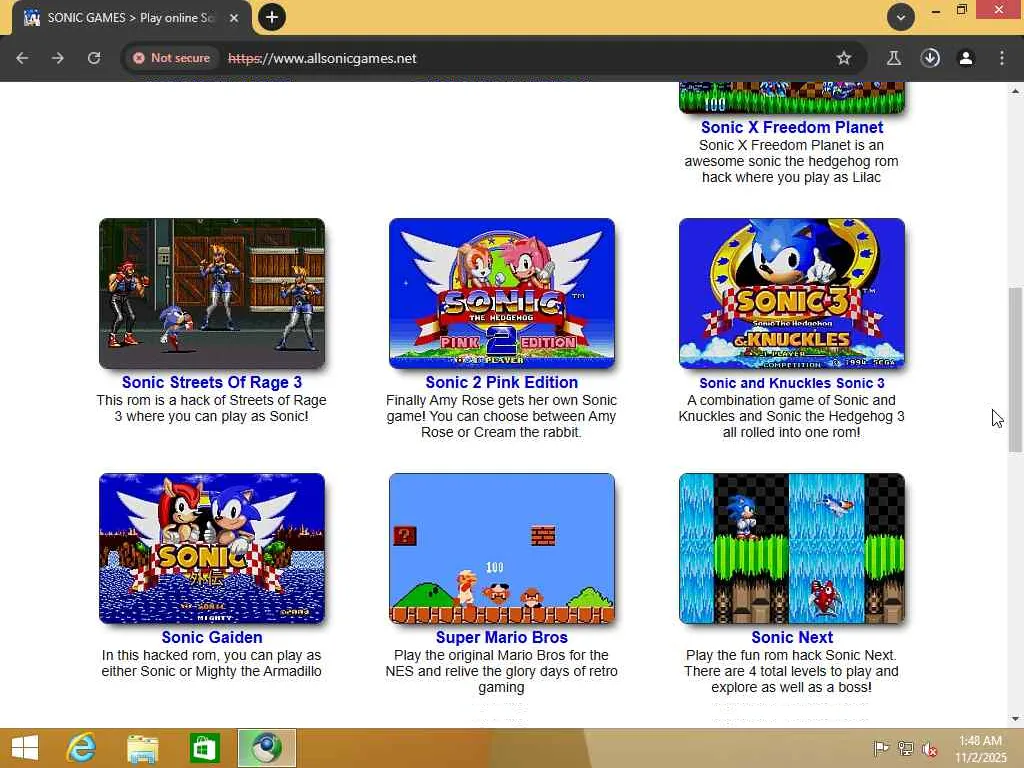The width and height of the screenshot is (1024, 768).
Task: Launch Internet Explorer from the taskbar
Action: [82, 748]
